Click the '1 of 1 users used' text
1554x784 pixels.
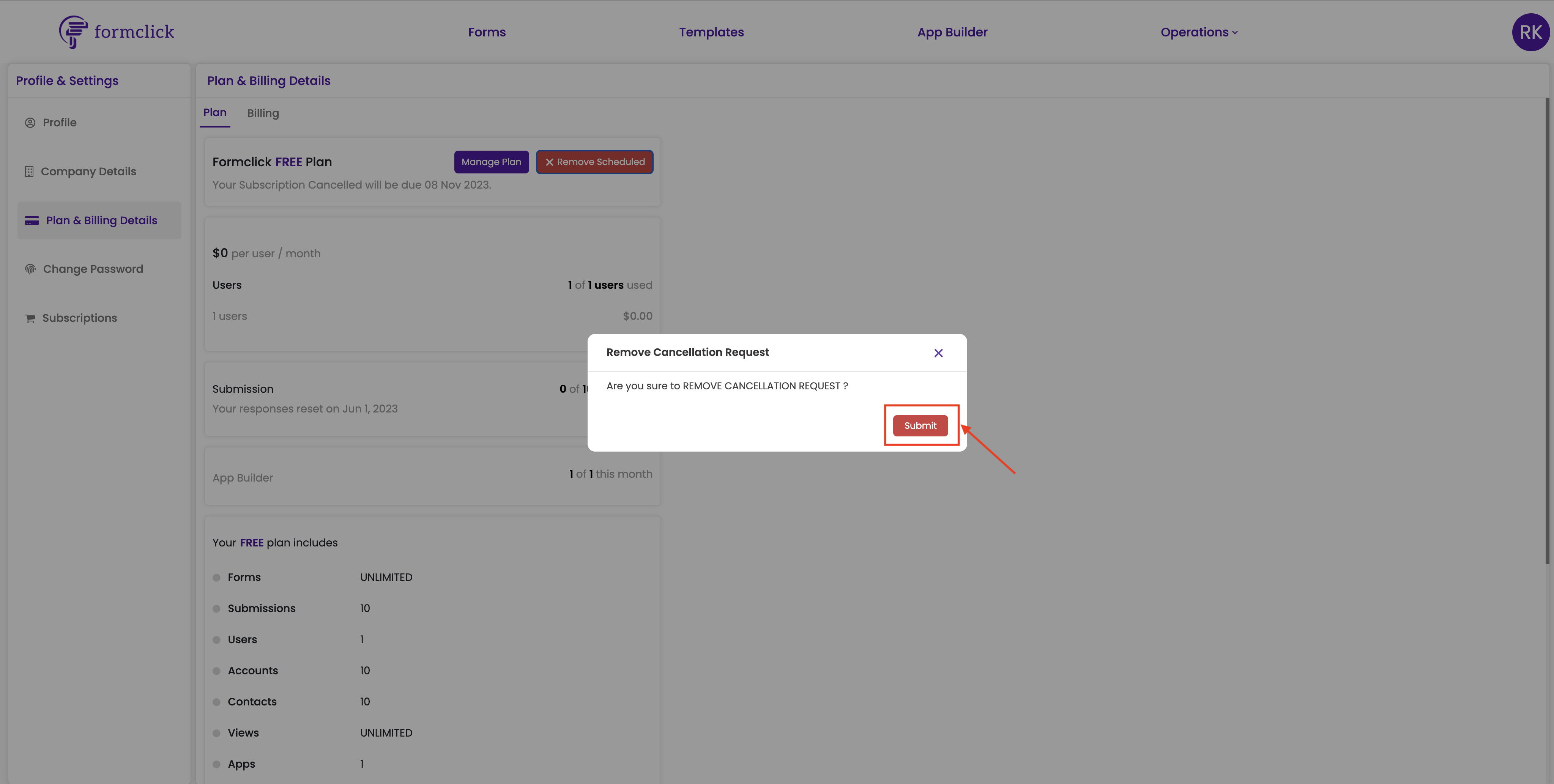click(610, 285)
